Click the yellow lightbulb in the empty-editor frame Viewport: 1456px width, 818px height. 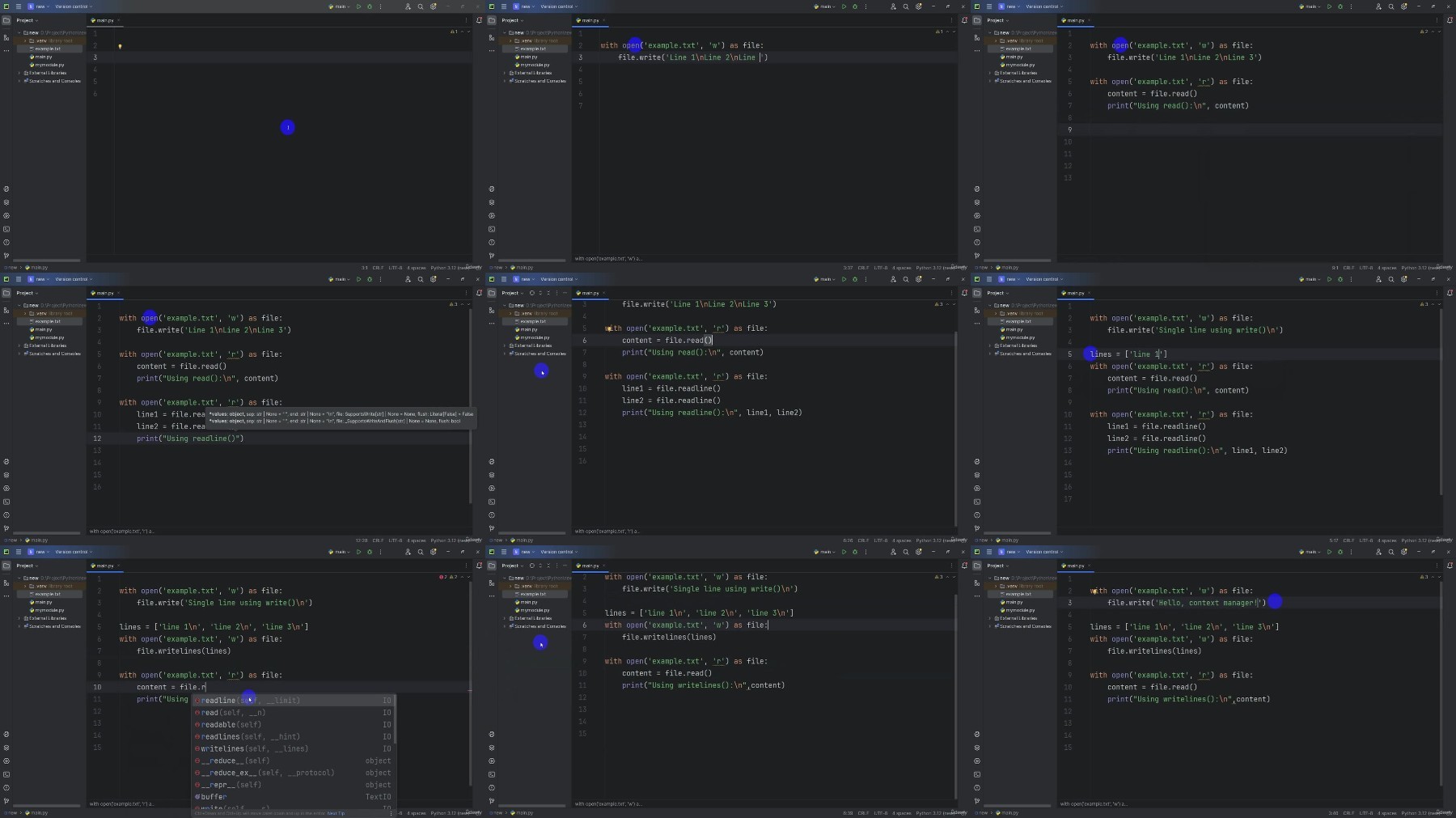[120, 46]
